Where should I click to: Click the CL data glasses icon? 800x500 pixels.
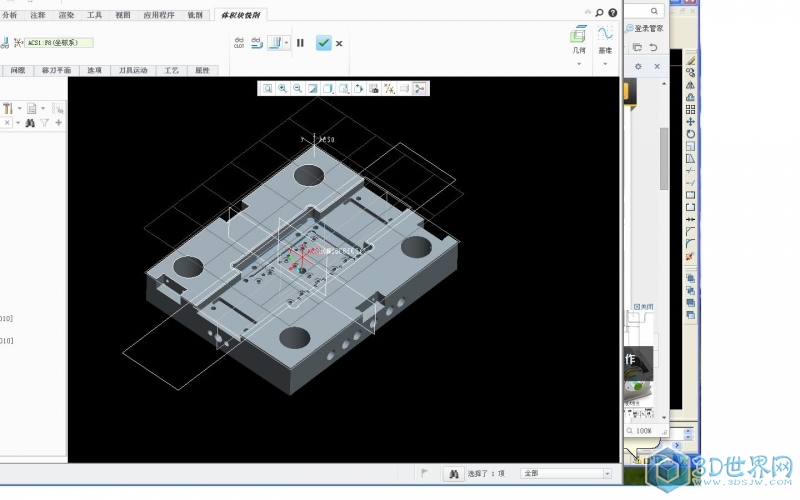click(239, 43)
